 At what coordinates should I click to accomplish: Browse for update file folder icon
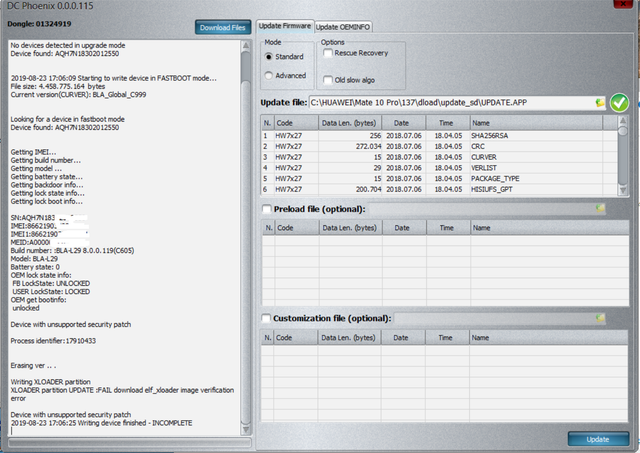[600, 102]
